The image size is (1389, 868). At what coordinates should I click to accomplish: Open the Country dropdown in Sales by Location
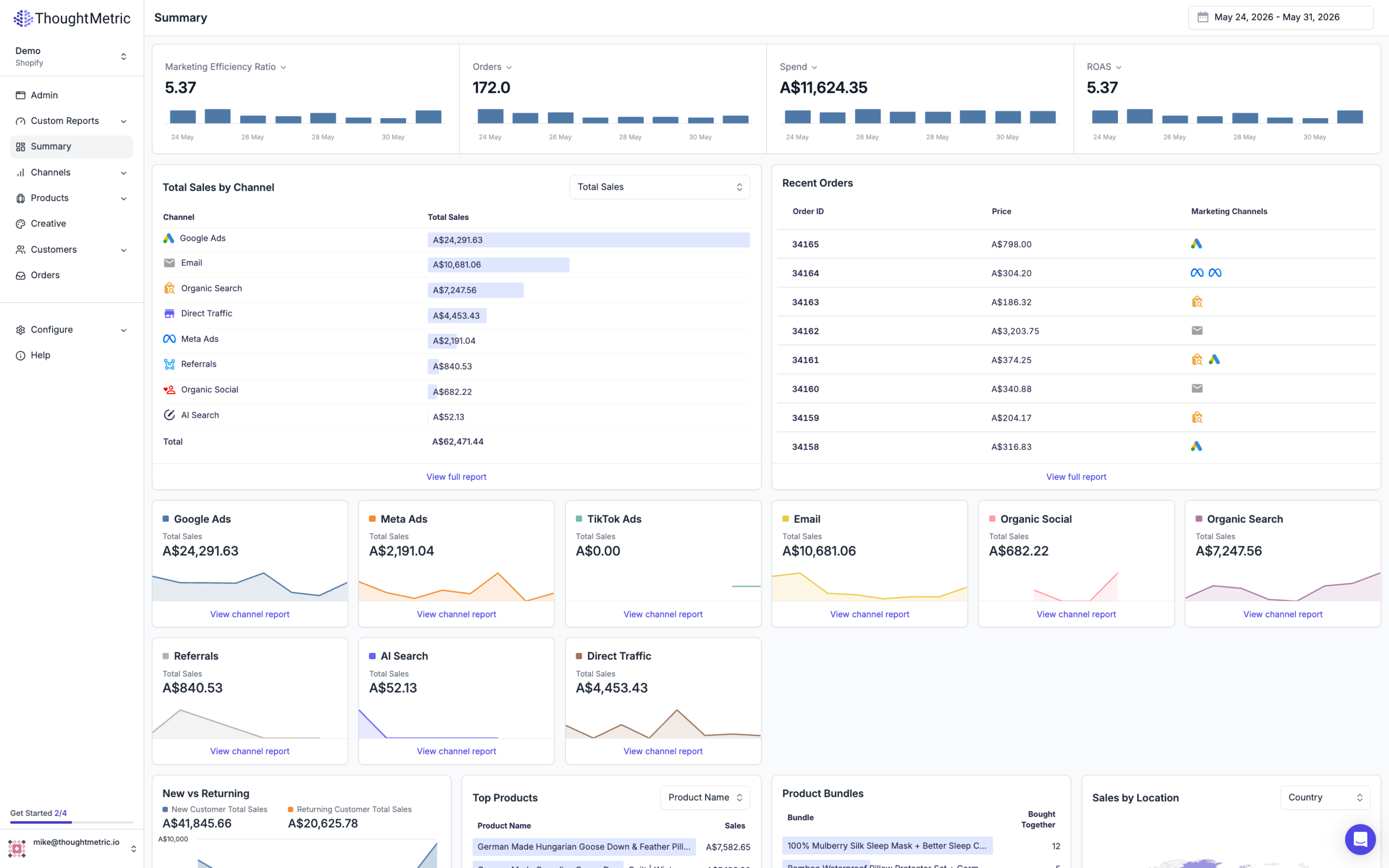[x=1325, y=797]
